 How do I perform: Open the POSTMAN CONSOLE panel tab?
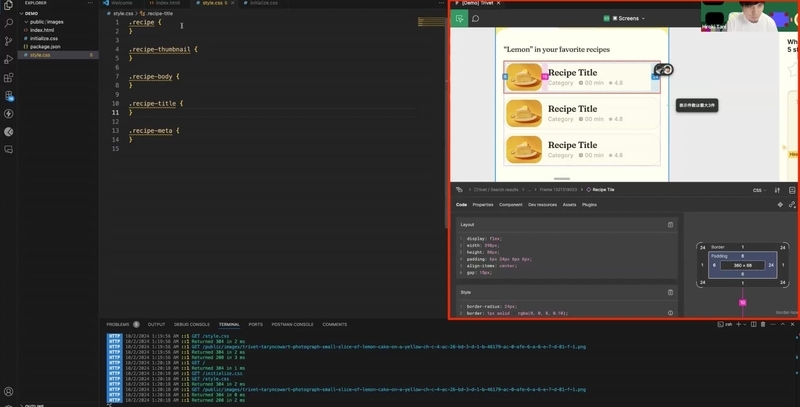(x=292, y=324)
